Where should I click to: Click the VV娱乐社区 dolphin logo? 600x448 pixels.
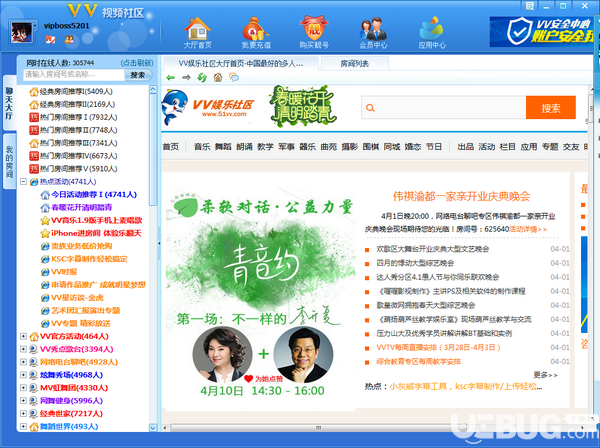[x=207, y=107]
